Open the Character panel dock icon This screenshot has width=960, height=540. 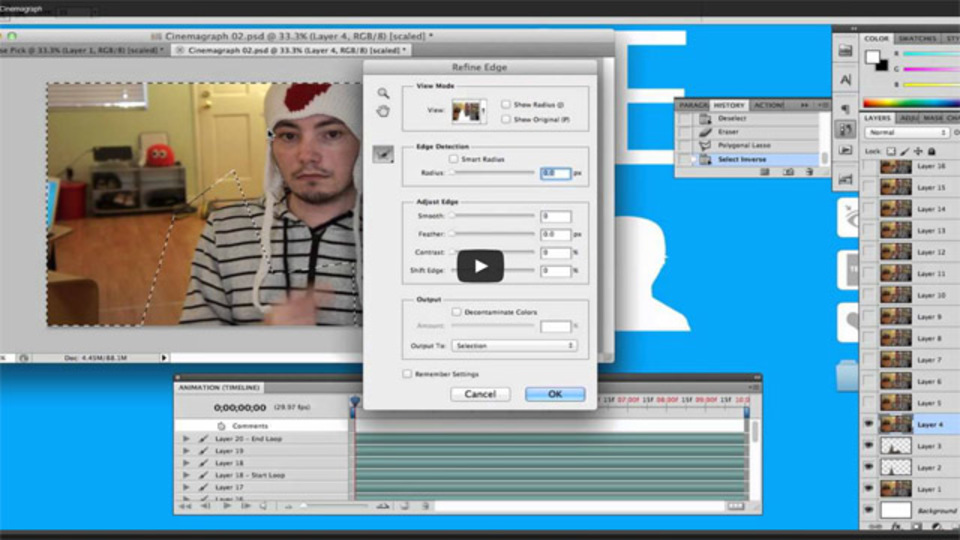pos(846,80)
